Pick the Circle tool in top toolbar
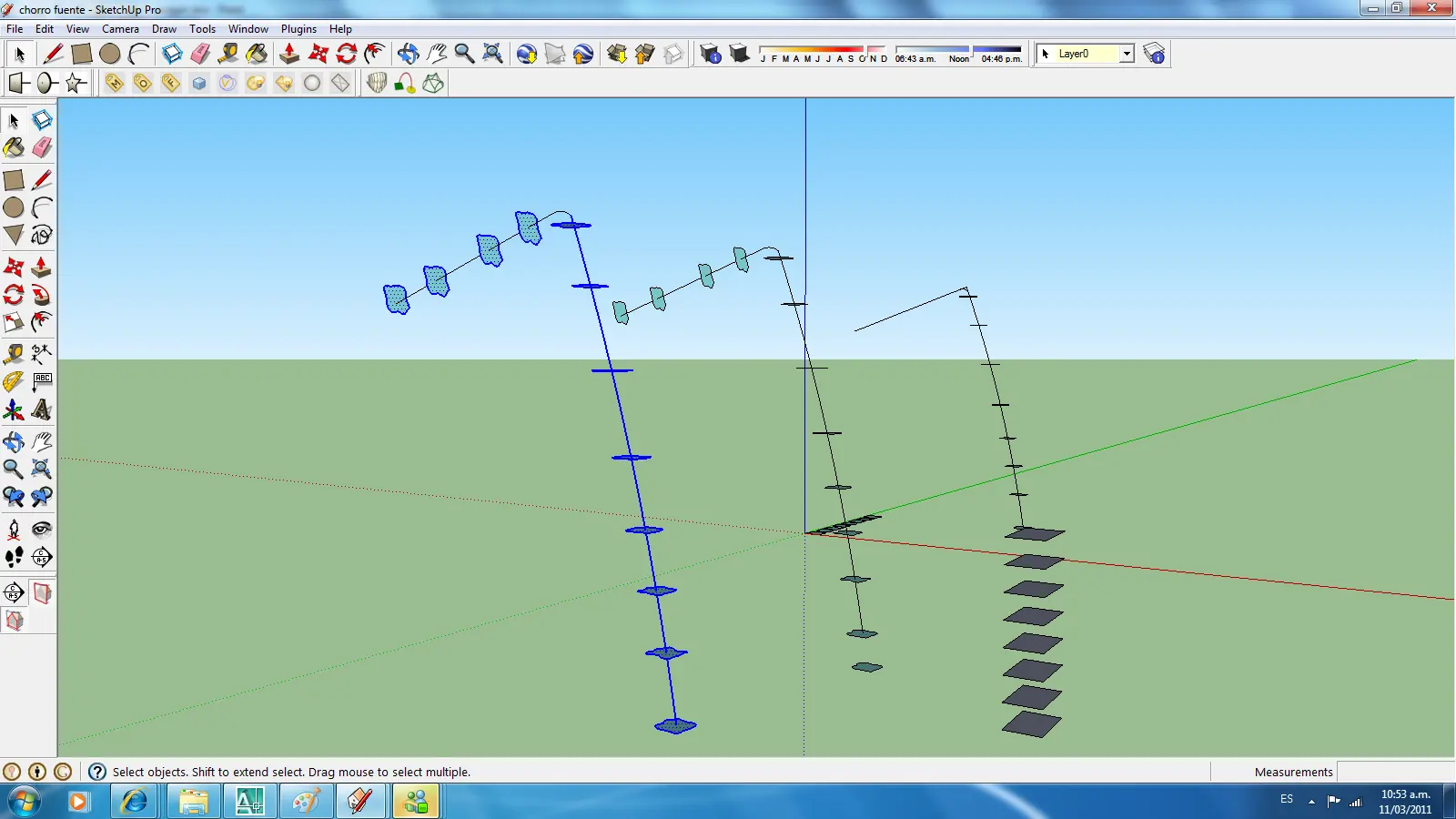This screenshot has width=1456, height=819. pyautogui.click(x=110, y=54)
